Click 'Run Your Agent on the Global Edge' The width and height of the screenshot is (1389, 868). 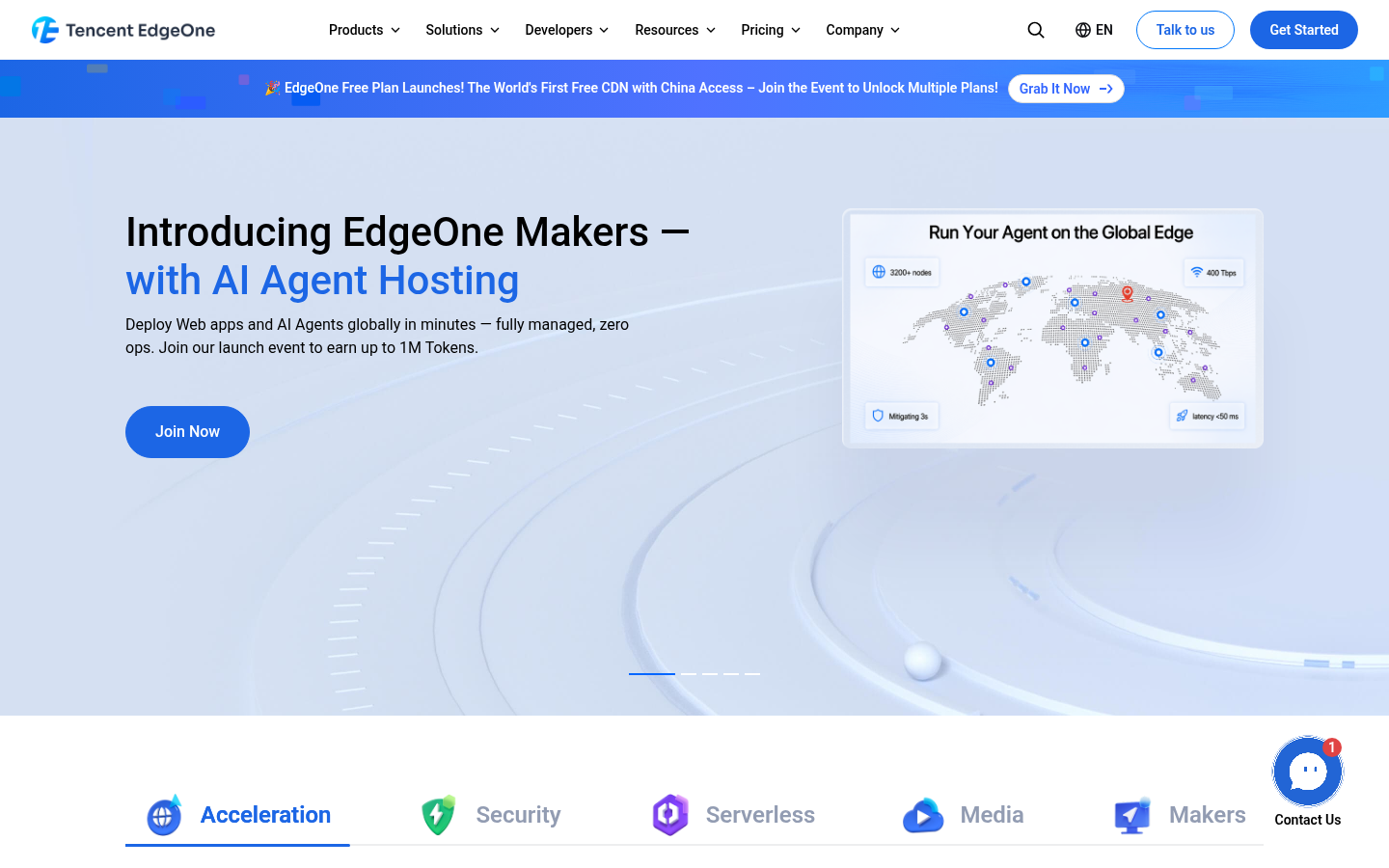[1061, 232]
